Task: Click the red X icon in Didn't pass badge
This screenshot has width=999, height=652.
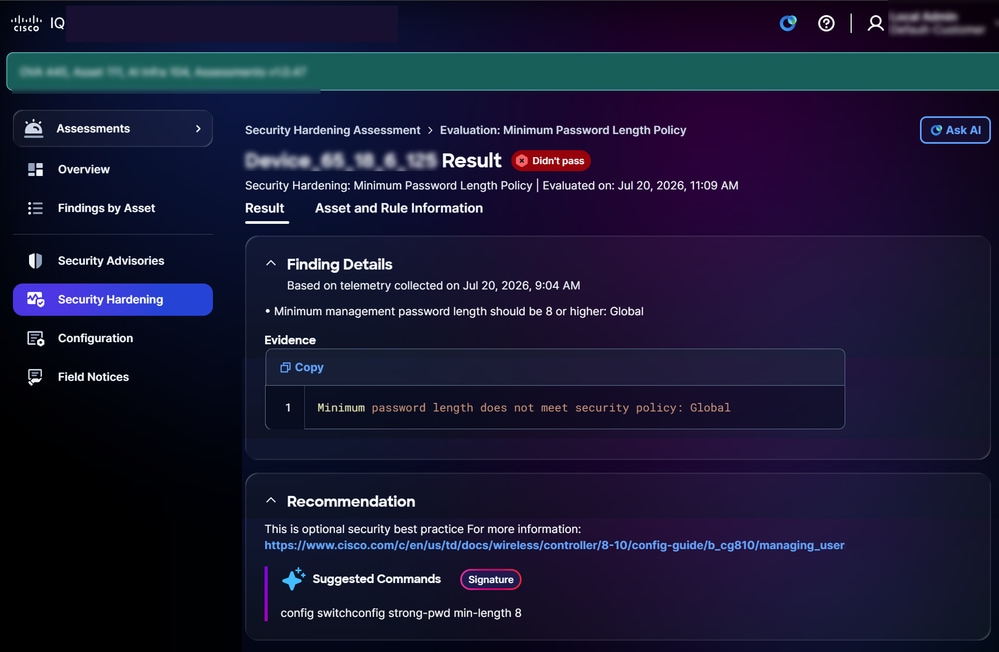Action: (x=522, y=161)
